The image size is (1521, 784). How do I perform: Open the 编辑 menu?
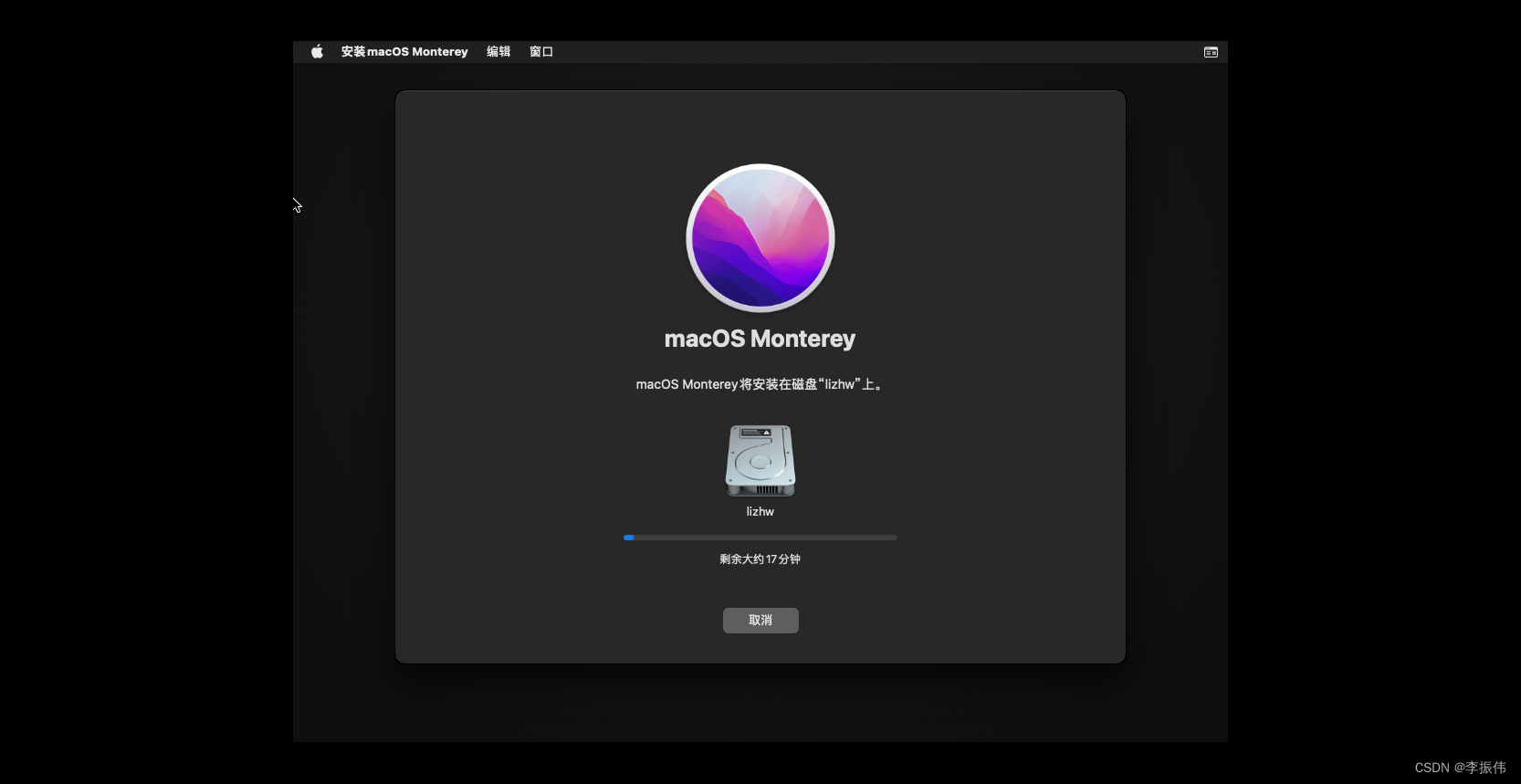tap(498, 52)
